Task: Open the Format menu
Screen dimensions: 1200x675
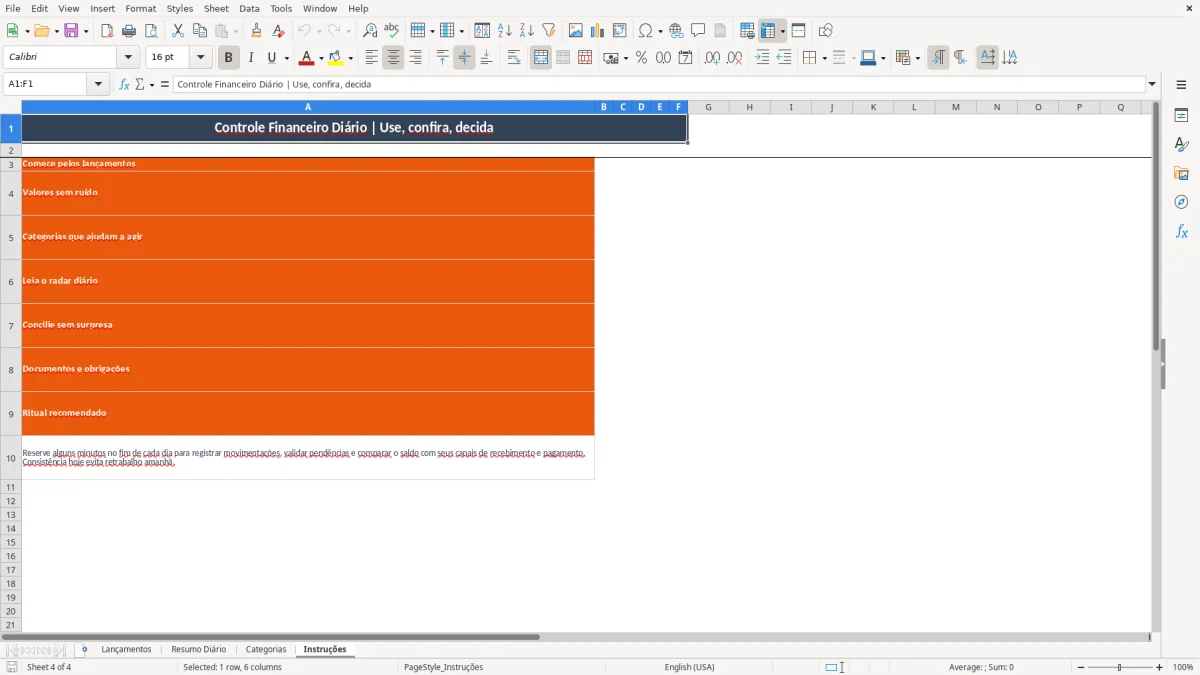Action: pyautogui.click(x=140, y=8)
